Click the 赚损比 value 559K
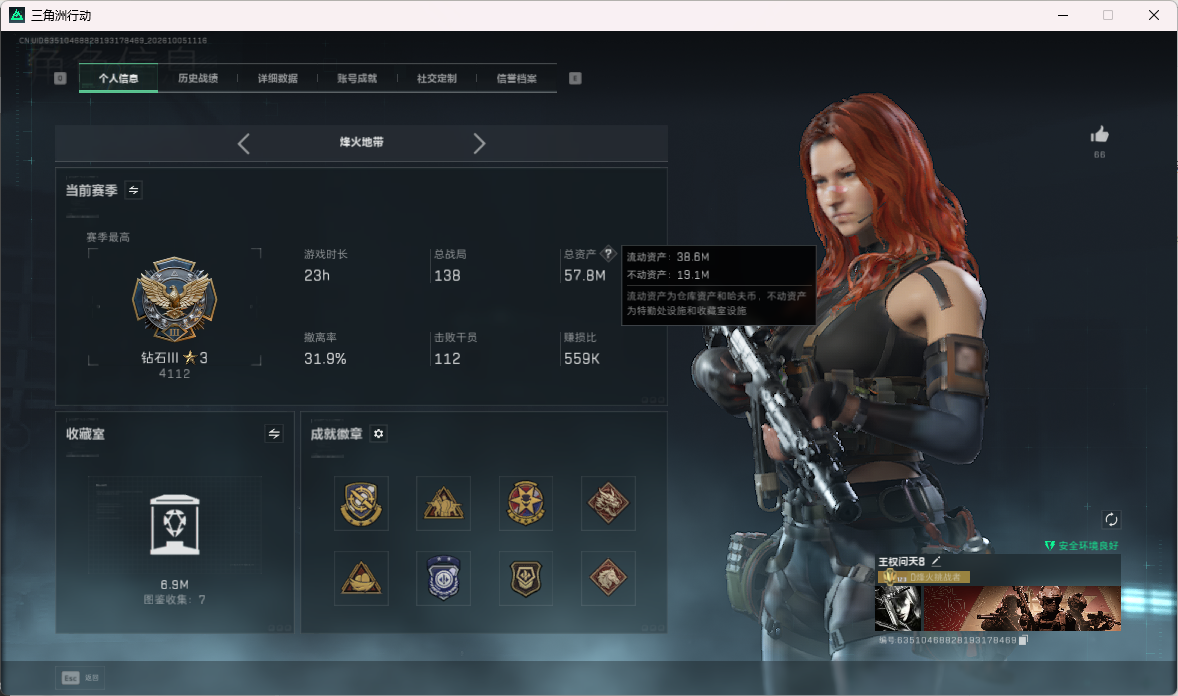 click(x=581, y=359)
